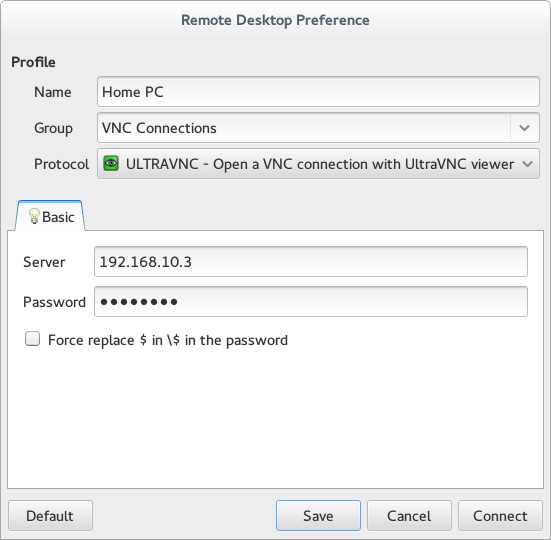Viewport: 551px width, 540px height.
Task: Click the lightbulb icon on Basic tab
Action: tap(34, 216)
